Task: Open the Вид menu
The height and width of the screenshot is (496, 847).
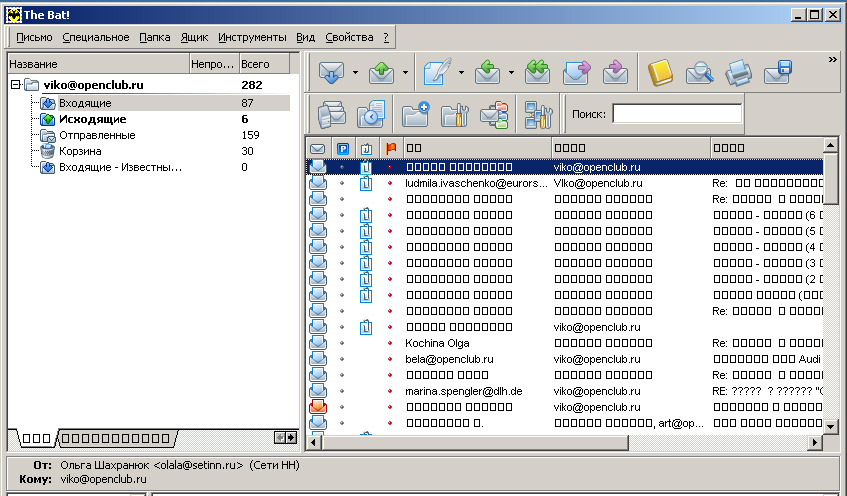Action: 305,37
